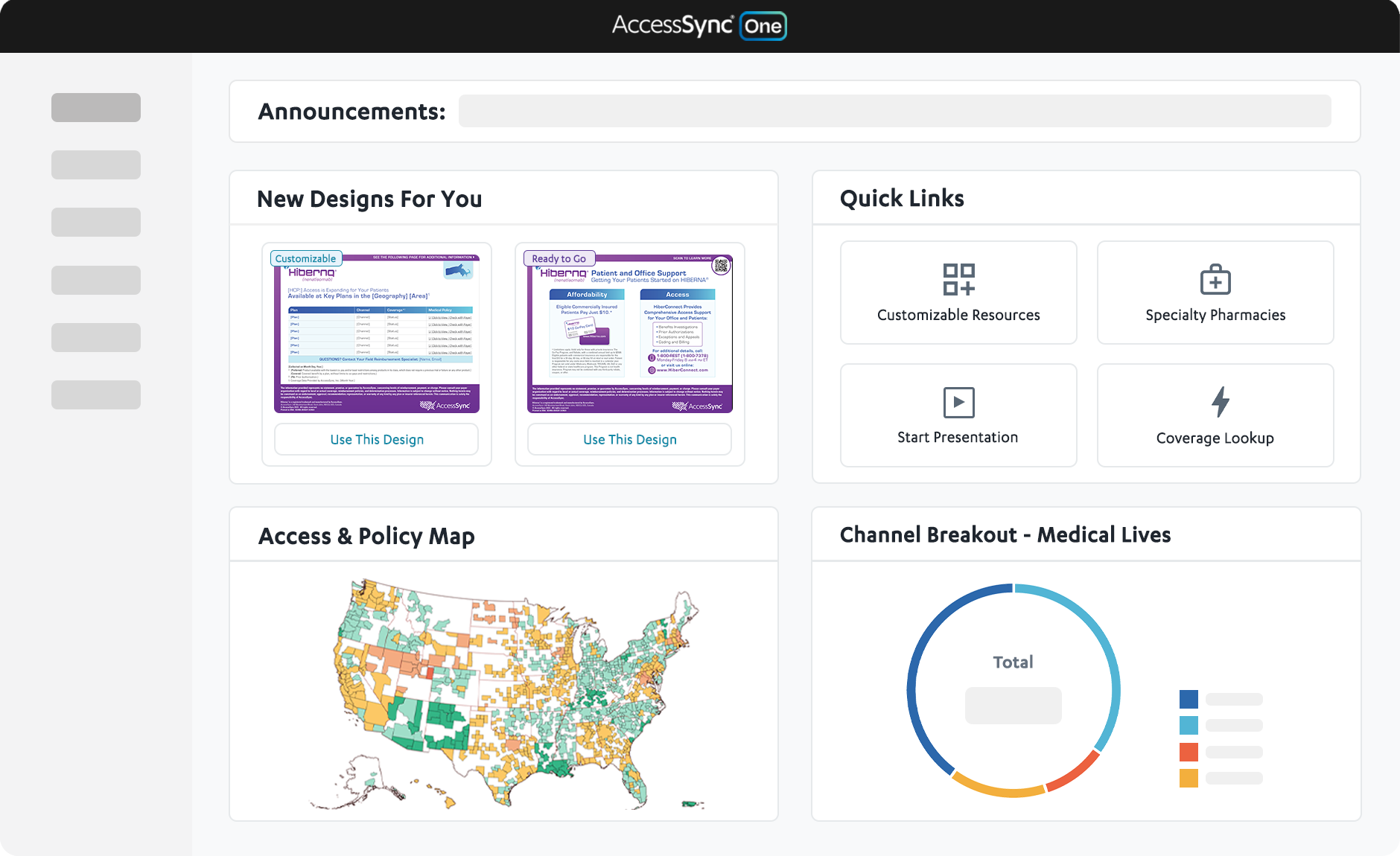Click the Customizable Resources grid-plus icon
This screenshot has width=1400, height=856.
[958, 280]
